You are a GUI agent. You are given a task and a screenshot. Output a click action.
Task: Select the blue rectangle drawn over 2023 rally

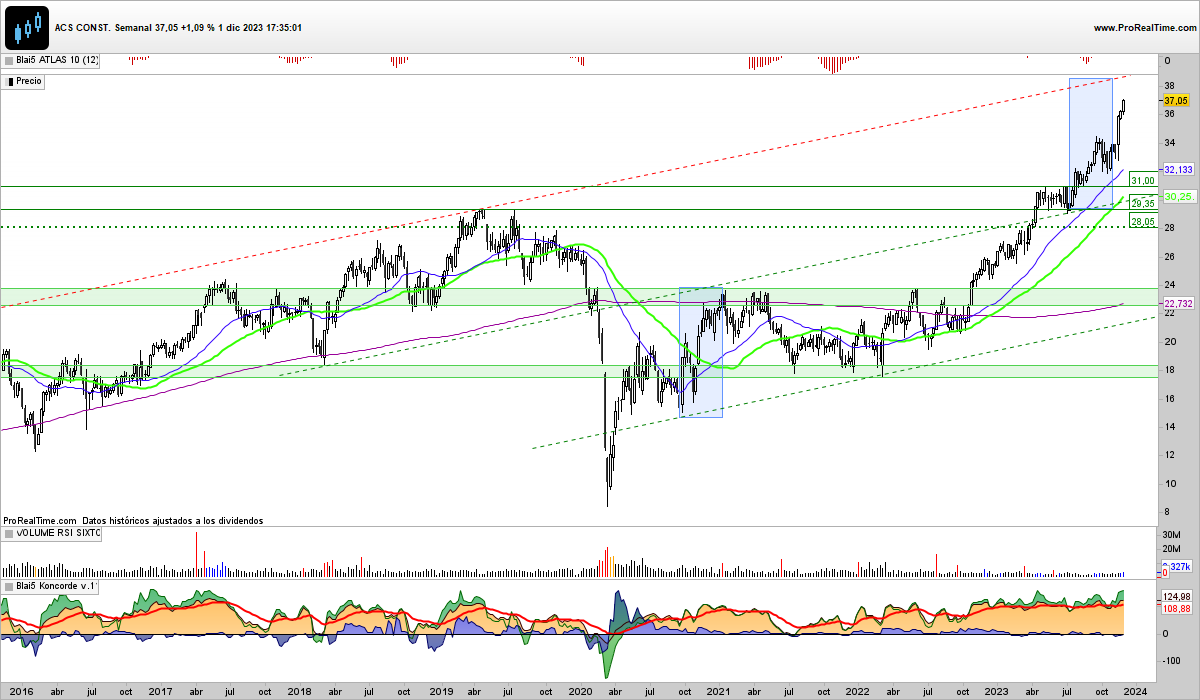(1091, 145)
